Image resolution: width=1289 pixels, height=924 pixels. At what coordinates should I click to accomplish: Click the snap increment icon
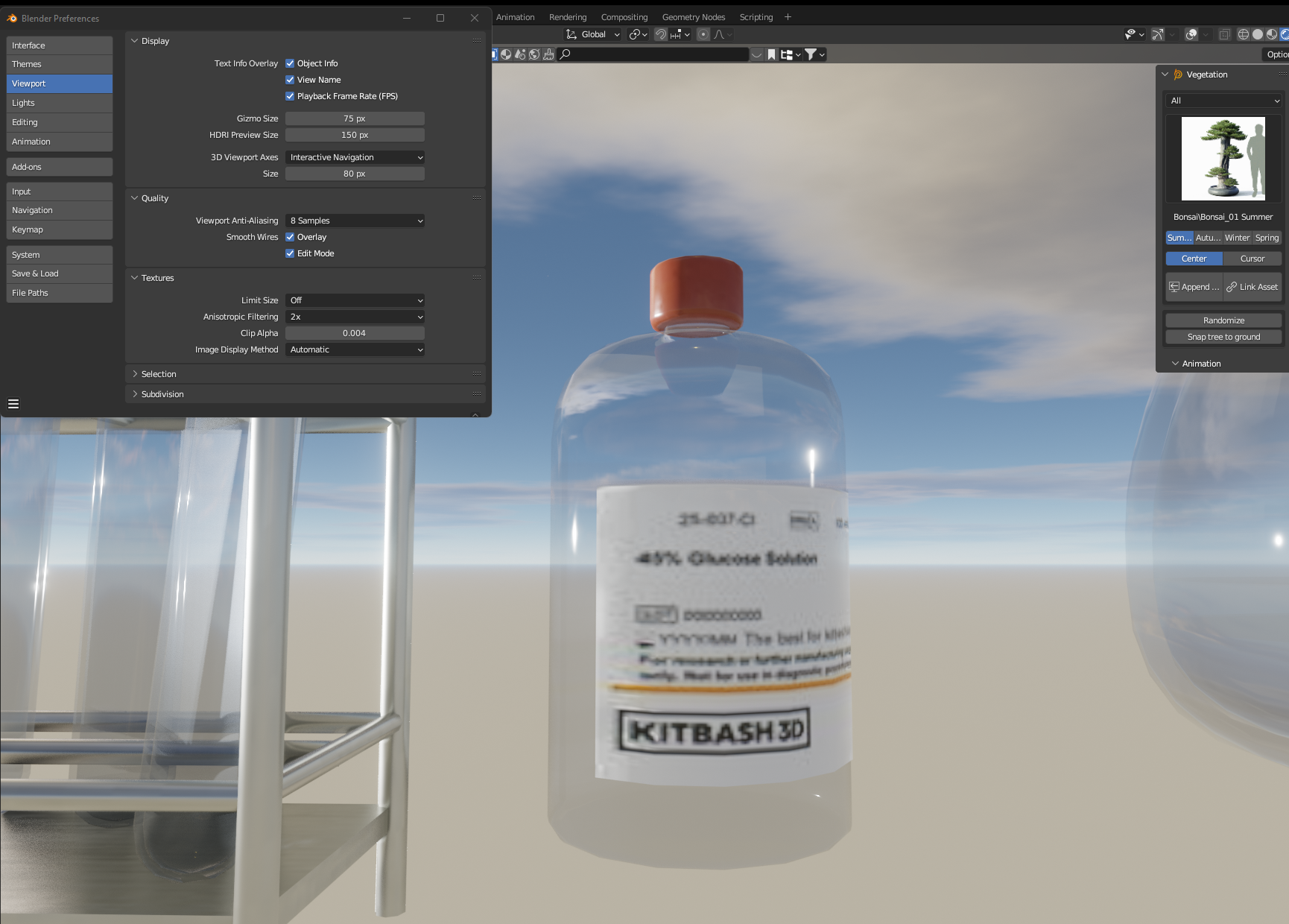coord(676,34)
